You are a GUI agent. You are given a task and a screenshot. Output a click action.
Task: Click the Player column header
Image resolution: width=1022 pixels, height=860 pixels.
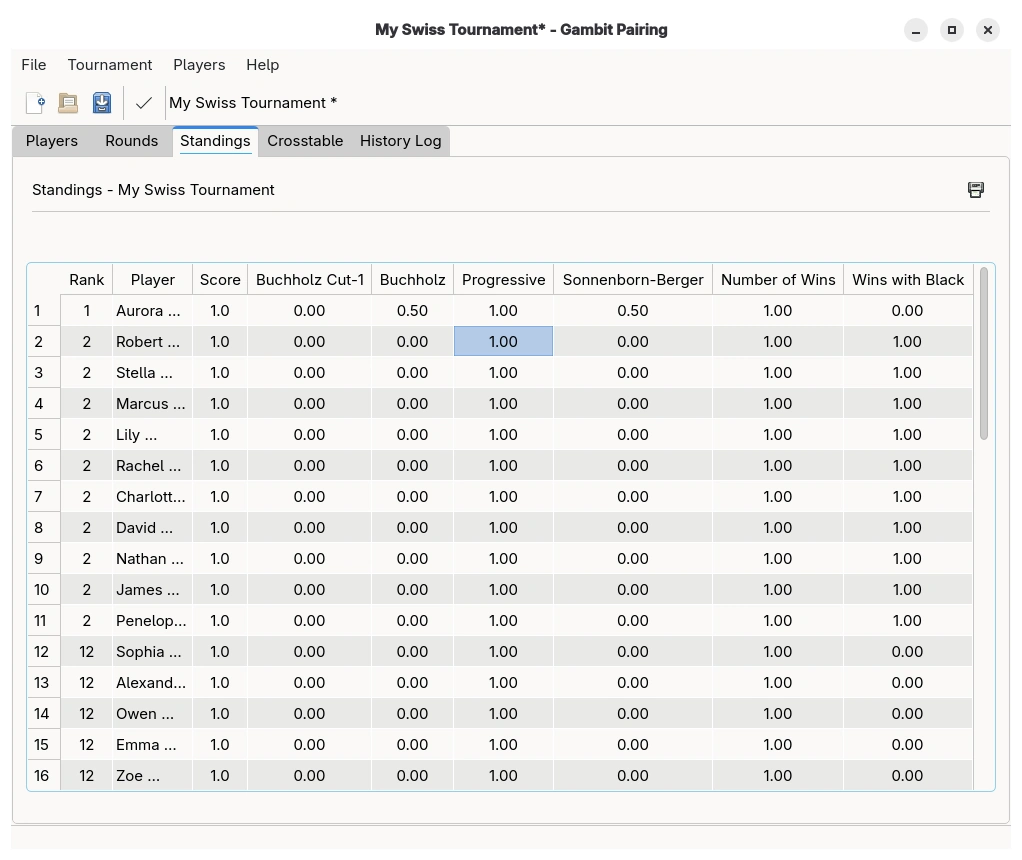click(x=153, y=280)
